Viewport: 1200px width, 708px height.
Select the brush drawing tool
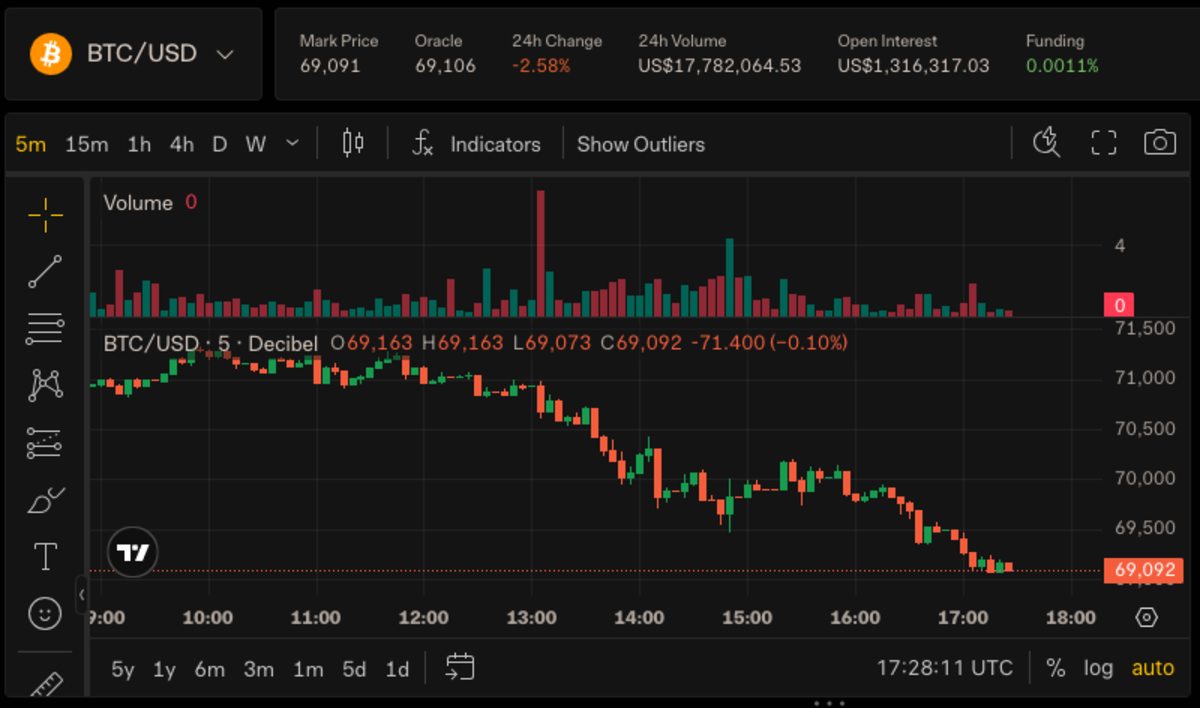[x=46, y=499]
